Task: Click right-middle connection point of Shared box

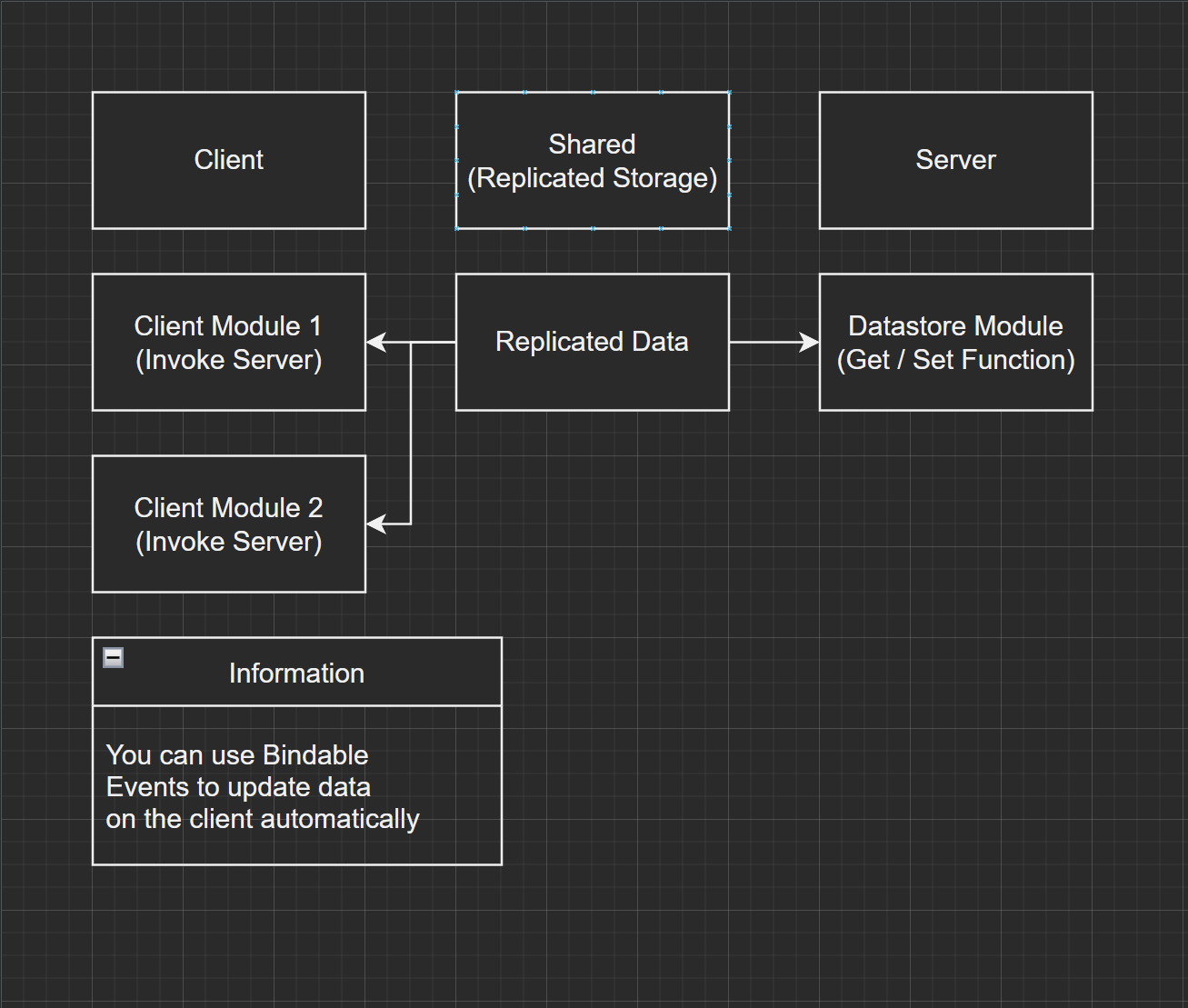Action: [x=729, y=160]
